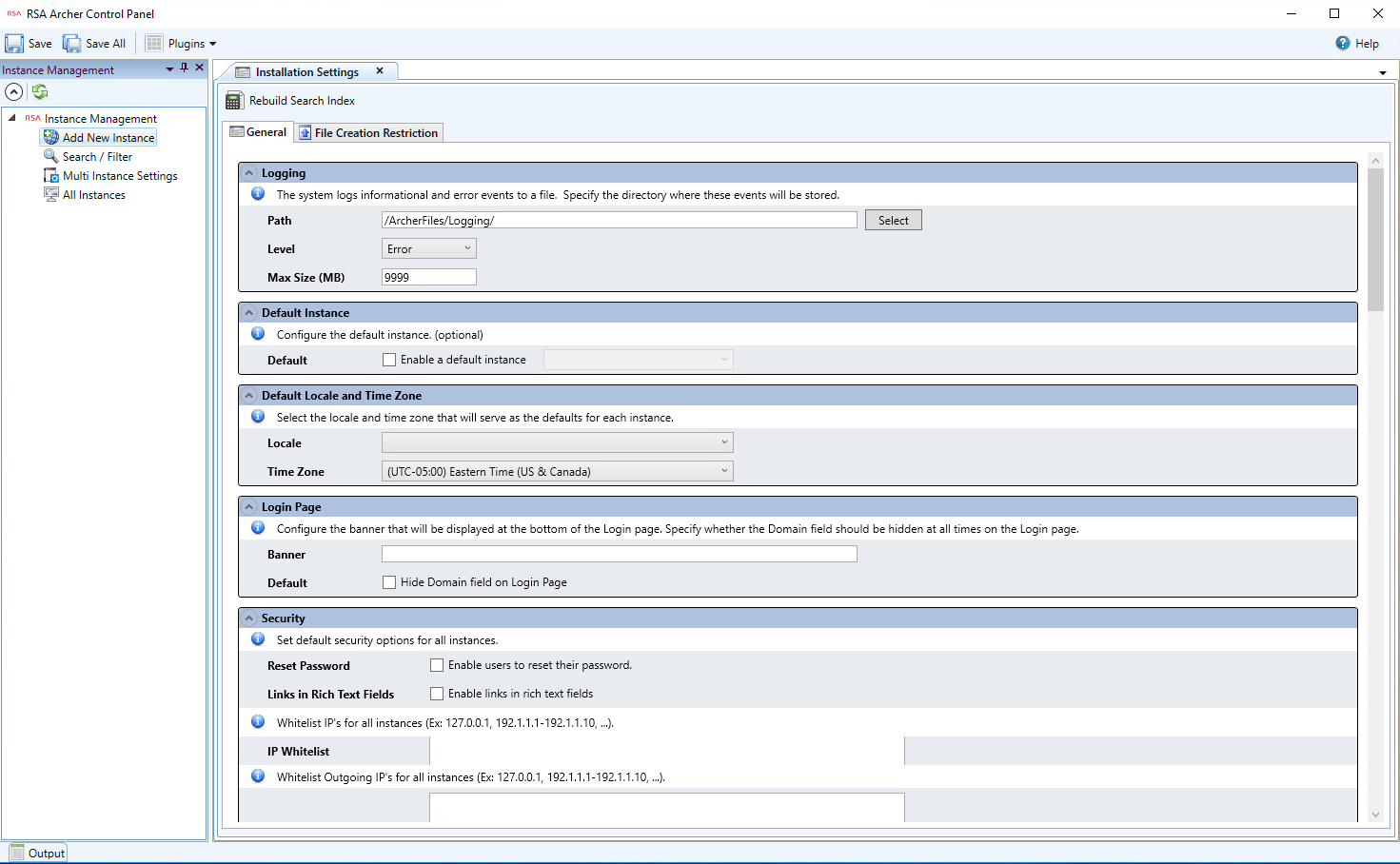
Task: Collapse the Security section
Action: coord(249,619)
